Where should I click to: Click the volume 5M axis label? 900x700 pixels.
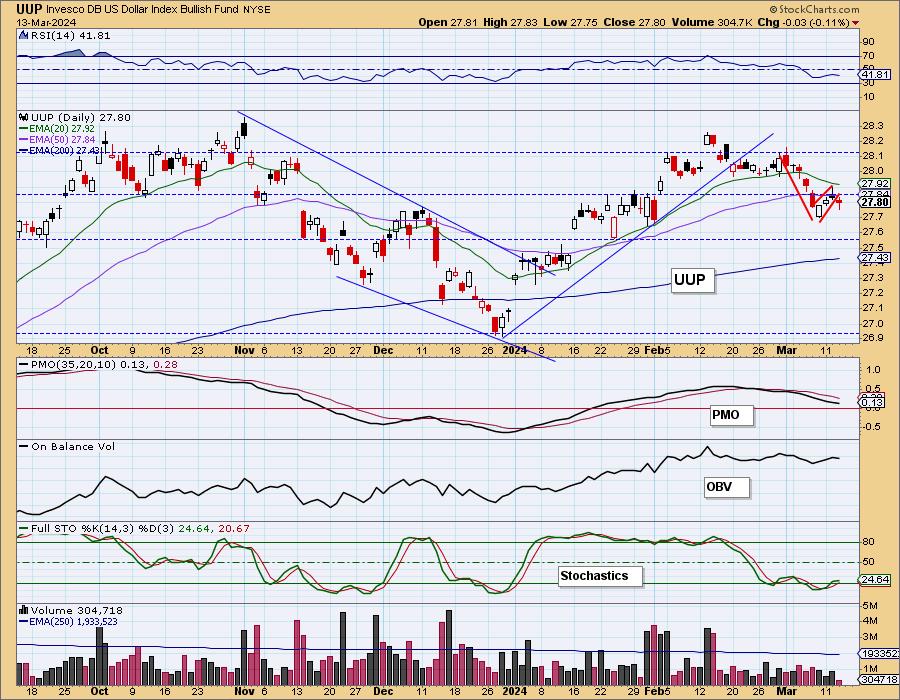(x=870, y=606)
